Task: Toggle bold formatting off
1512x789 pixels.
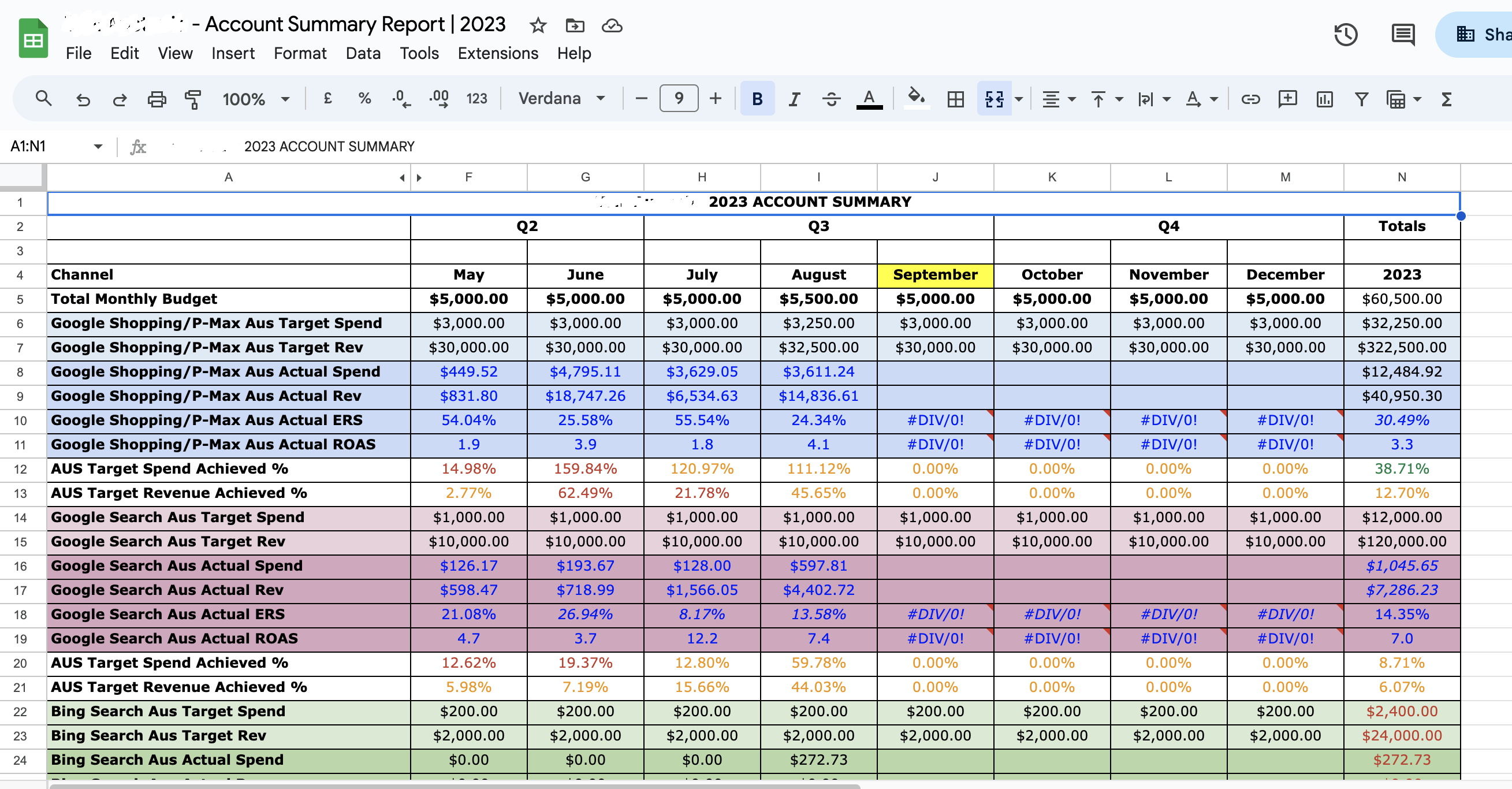Action: coord(757,99)
